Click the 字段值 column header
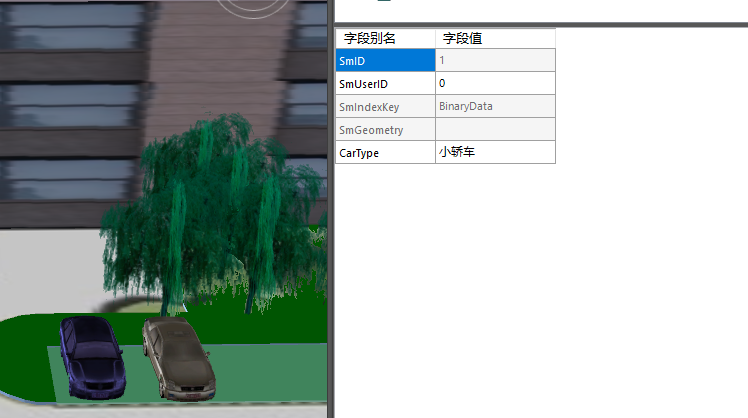The height and width of the screenshot is (418, 748). (495, 38)
